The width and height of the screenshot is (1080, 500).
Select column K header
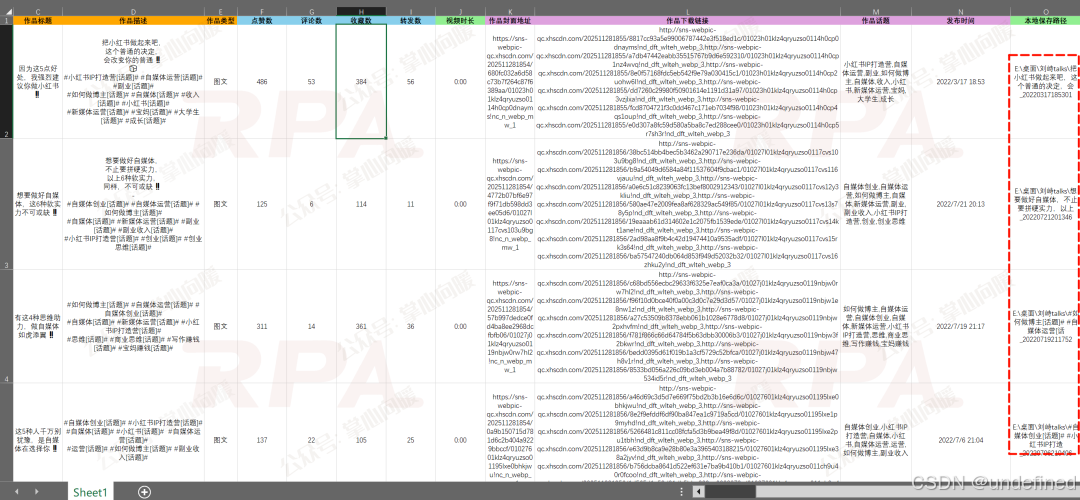pyautogui.click(x=510, y=12)
